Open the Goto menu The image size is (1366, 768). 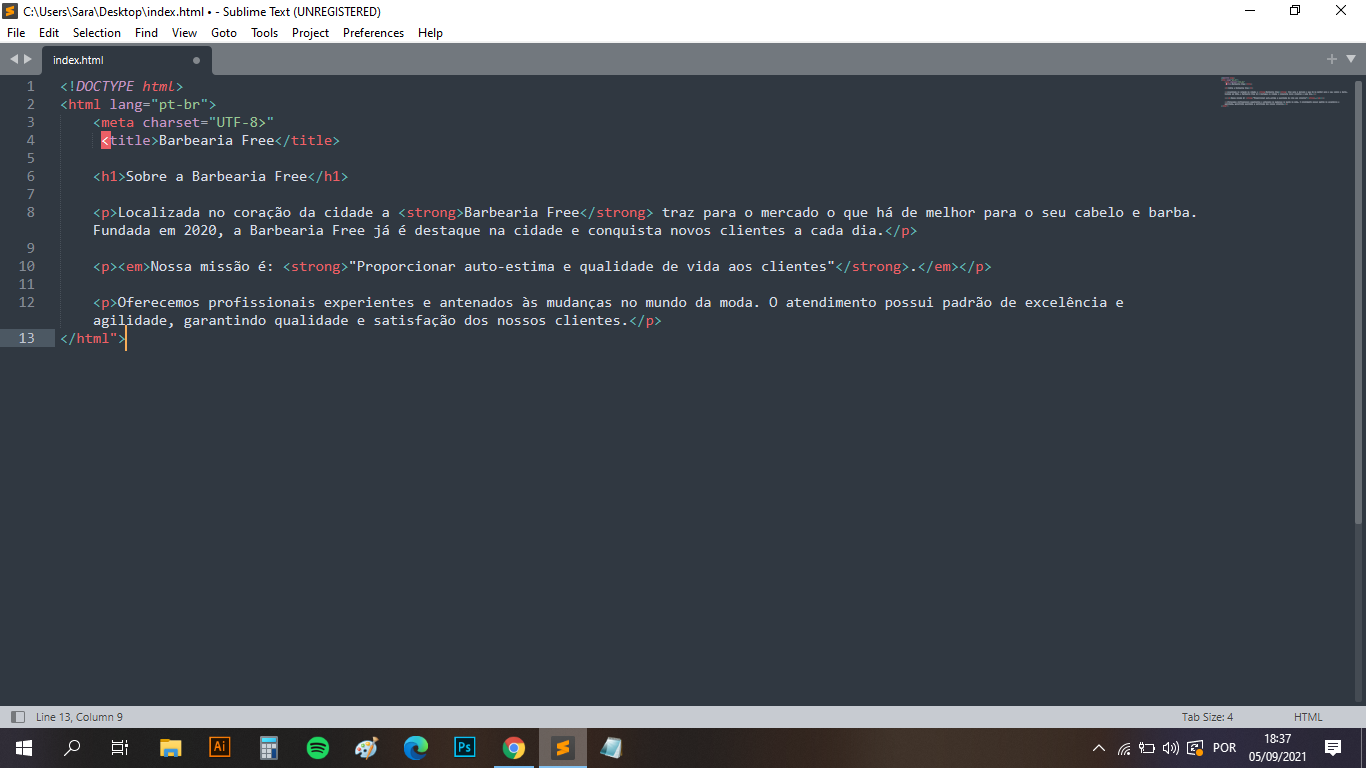[224, 33]
